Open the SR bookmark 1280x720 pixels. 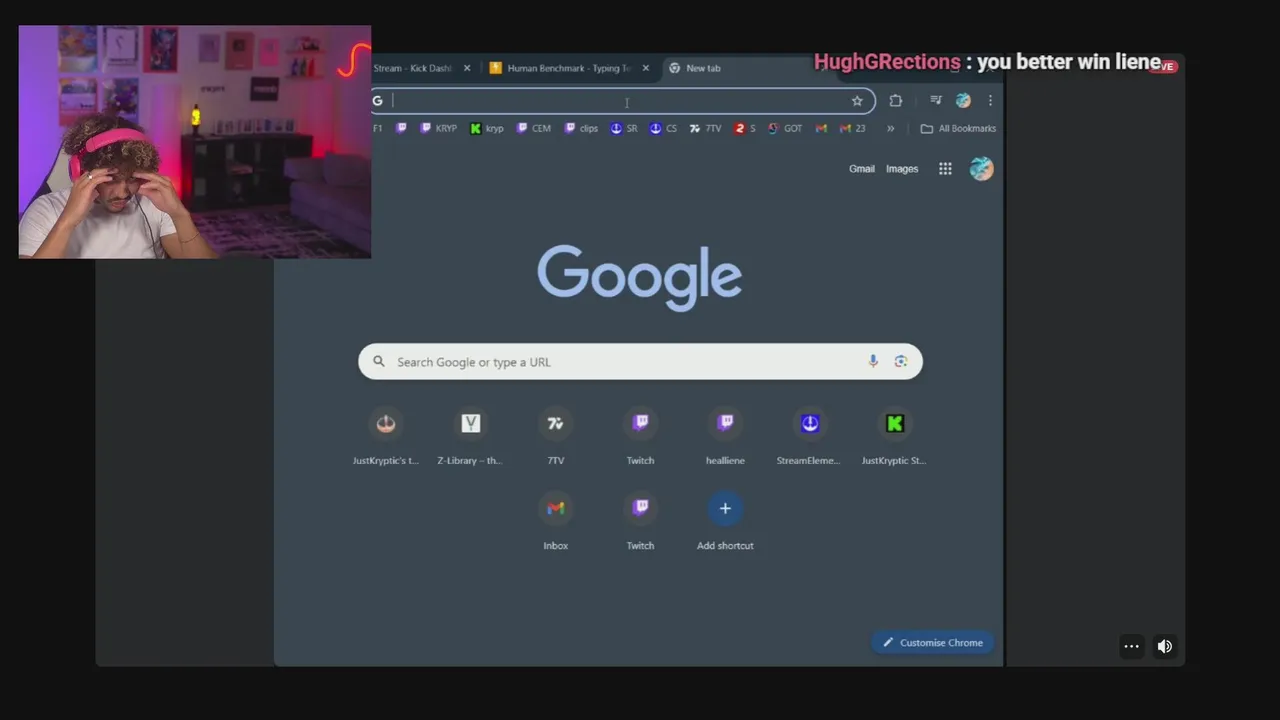pos(624,129)
